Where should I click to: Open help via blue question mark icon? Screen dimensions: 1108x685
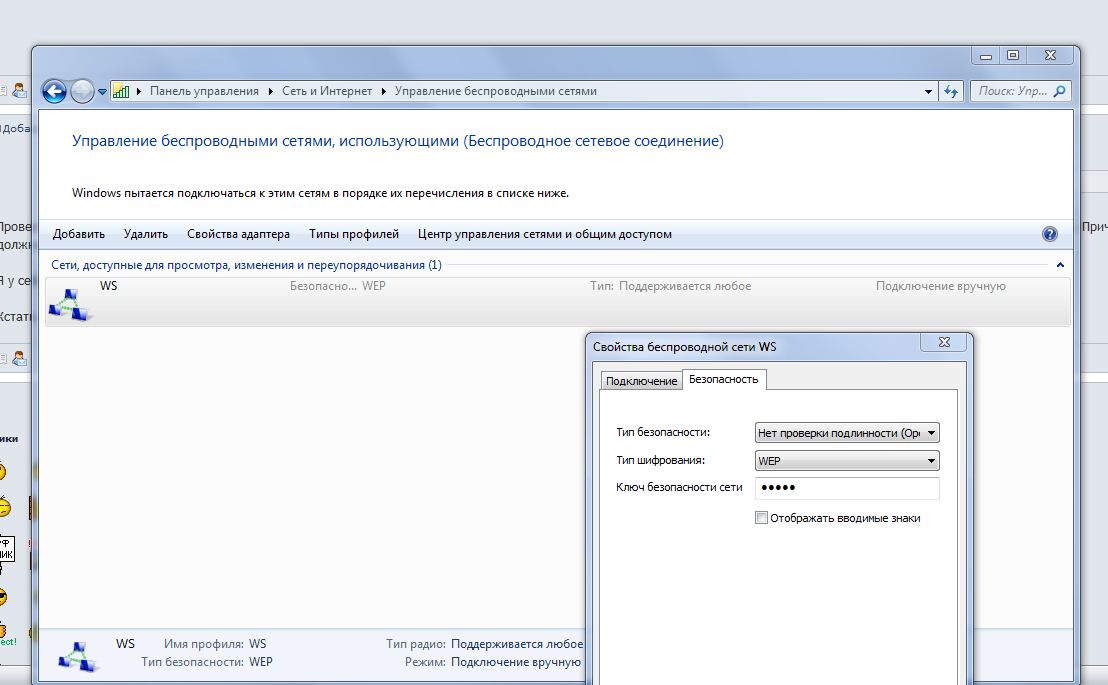tap(1050, 234)
